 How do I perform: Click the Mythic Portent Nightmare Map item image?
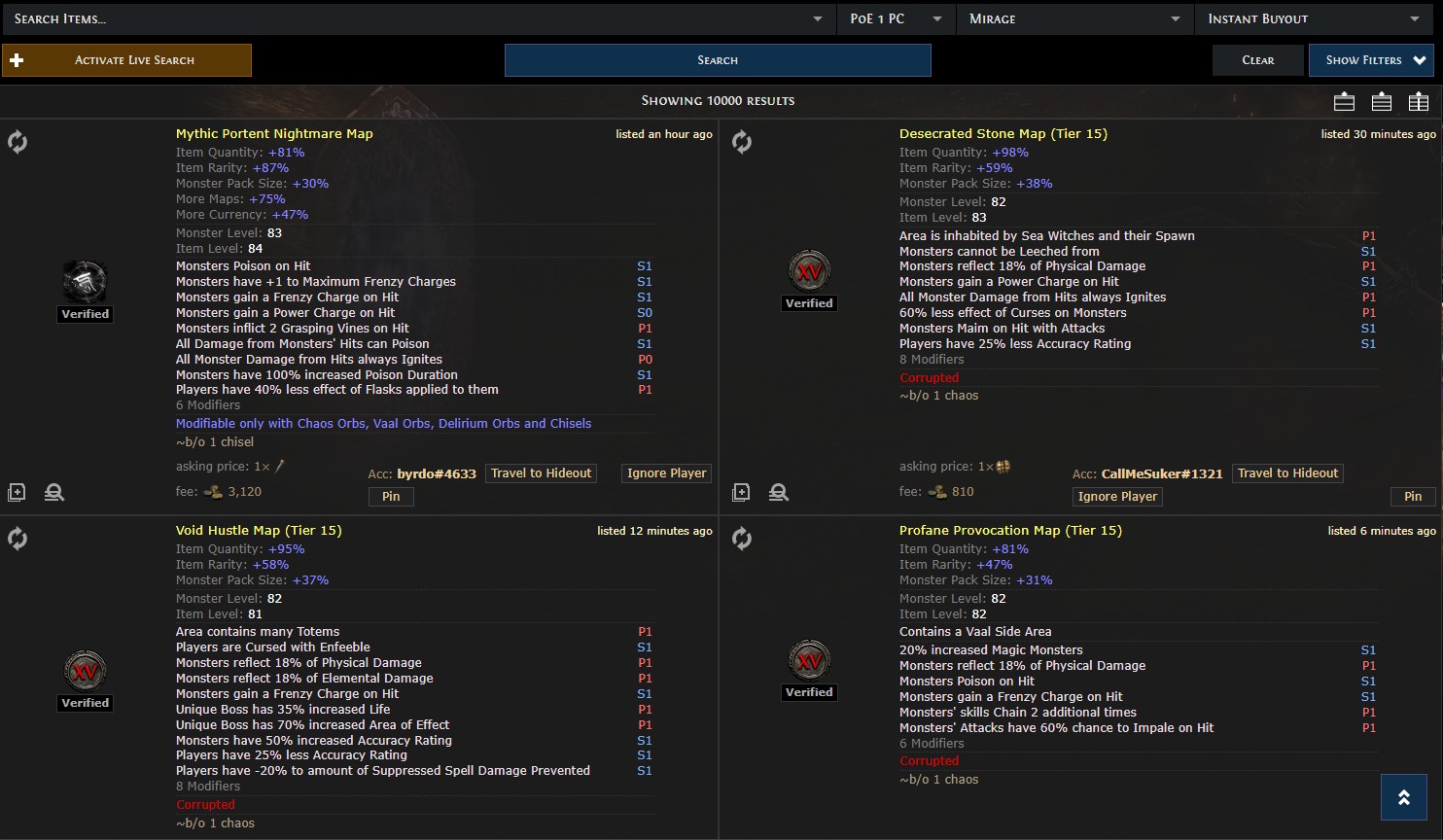pyautogui.click(x=85, y=282)
